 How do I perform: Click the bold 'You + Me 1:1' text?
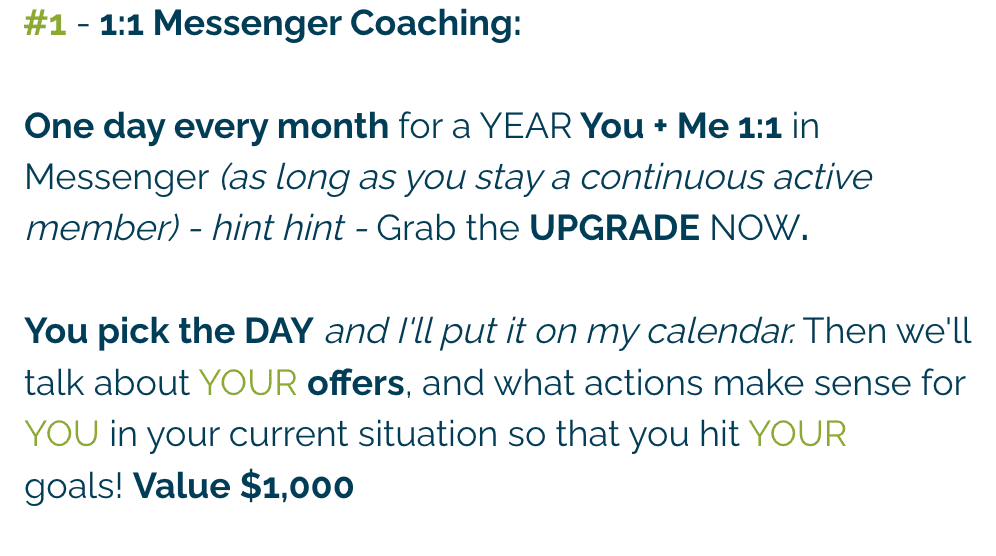681,126
